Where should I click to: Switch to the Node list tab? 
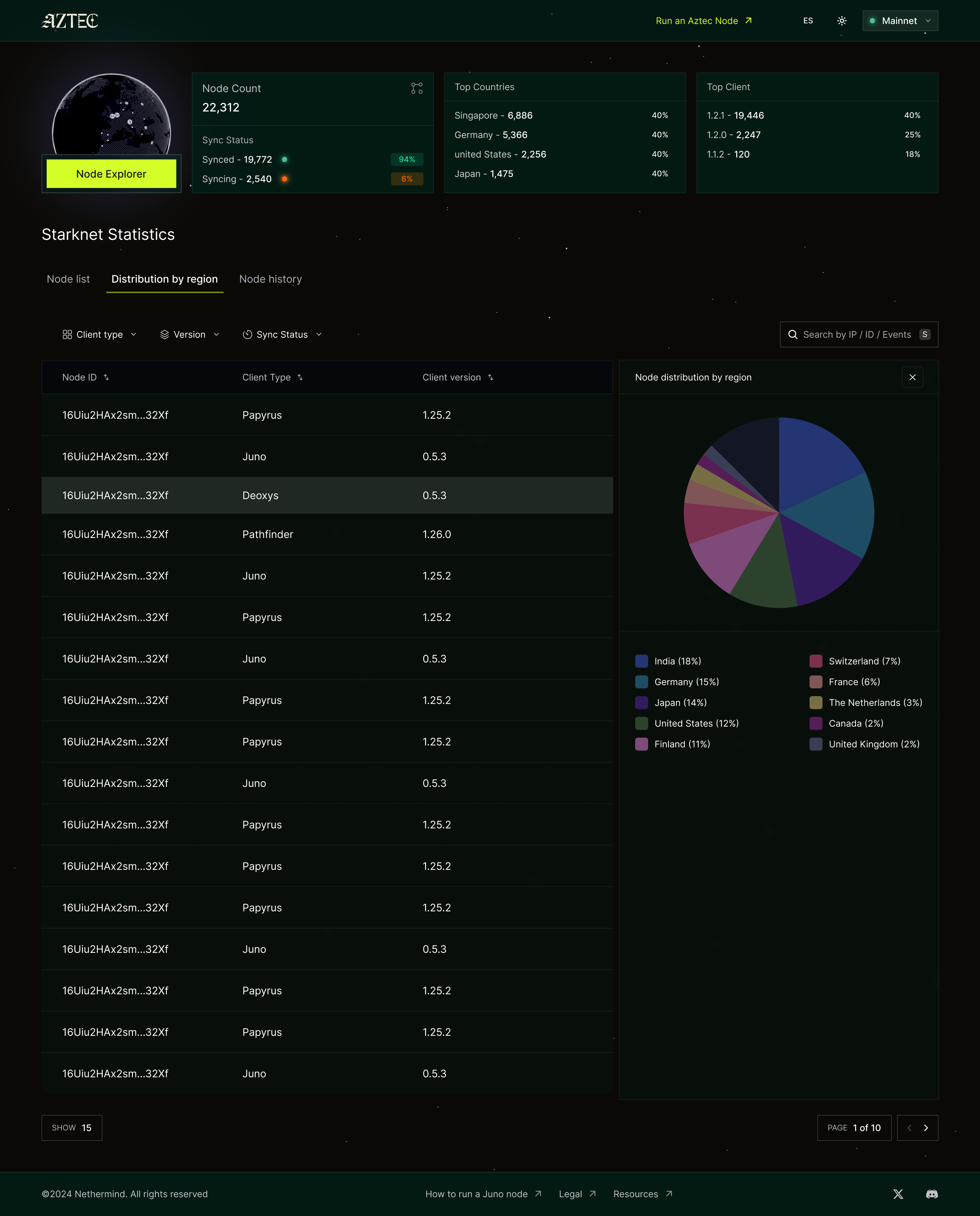click(68, 279)
